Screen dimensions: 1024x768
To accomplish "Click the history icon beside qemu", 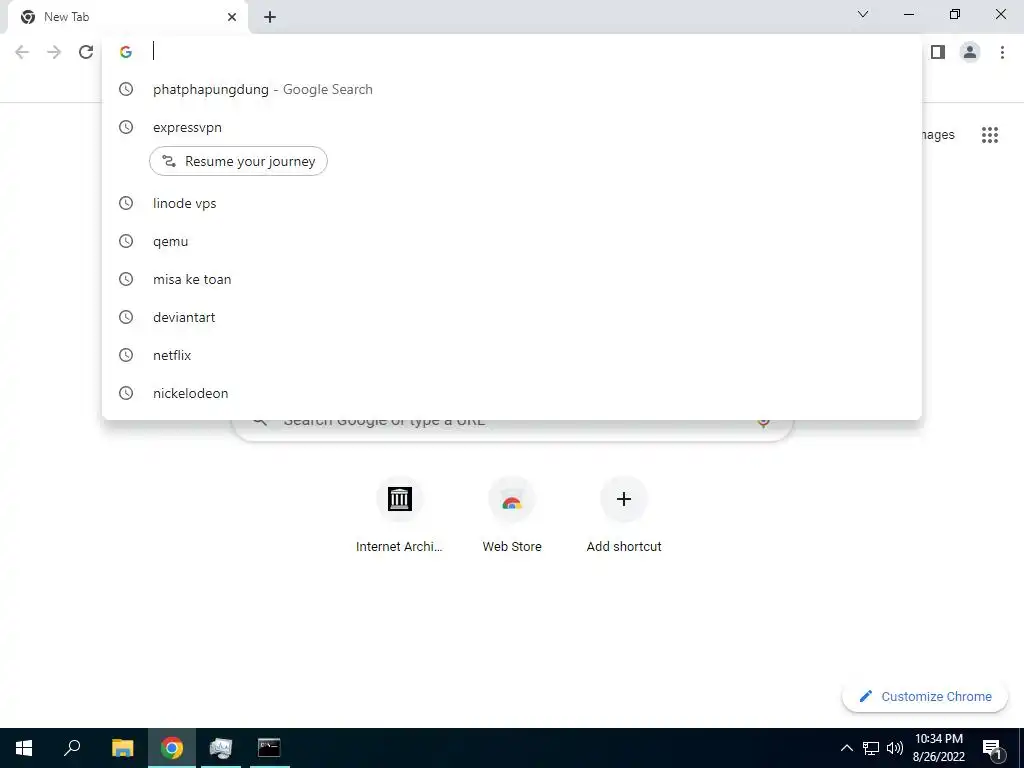I will click(x=126, y=241).
